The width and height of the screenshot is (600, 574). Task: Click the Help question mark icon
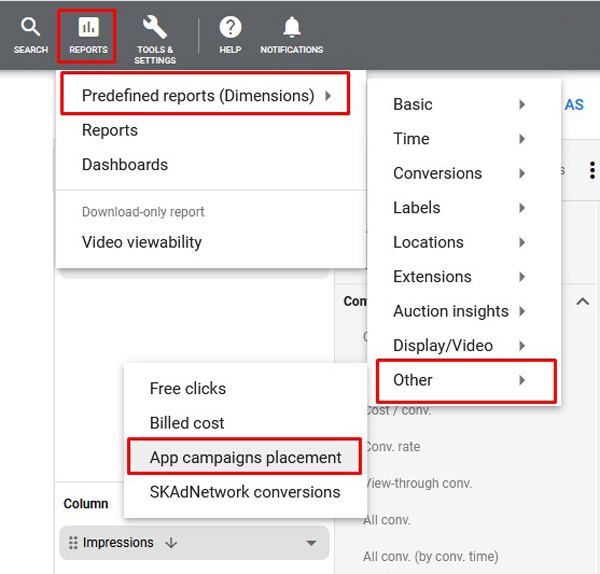pyautogui.click(x=230, y=28)
